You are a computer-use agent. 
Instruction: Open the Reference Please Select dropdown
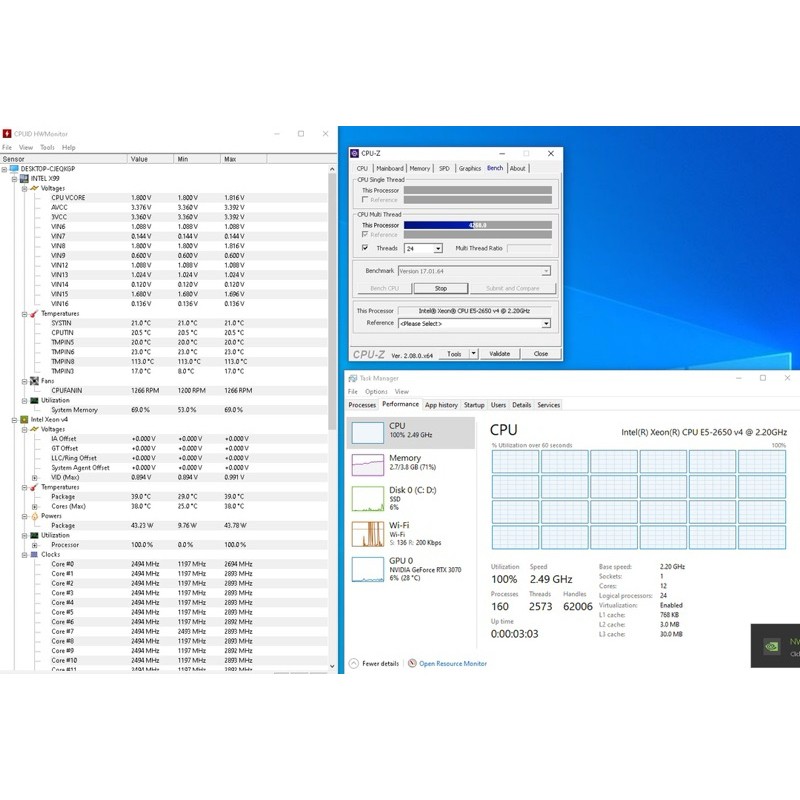pyautogui.click(x=546, y=324)
